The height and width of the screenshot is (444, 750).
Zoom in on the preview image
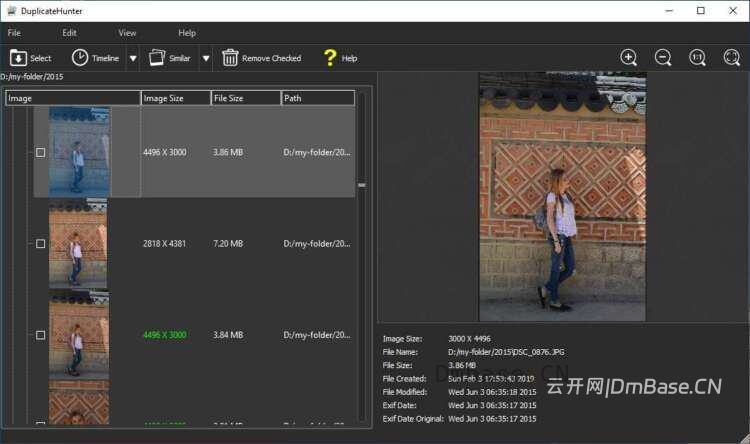pos(629,57)
